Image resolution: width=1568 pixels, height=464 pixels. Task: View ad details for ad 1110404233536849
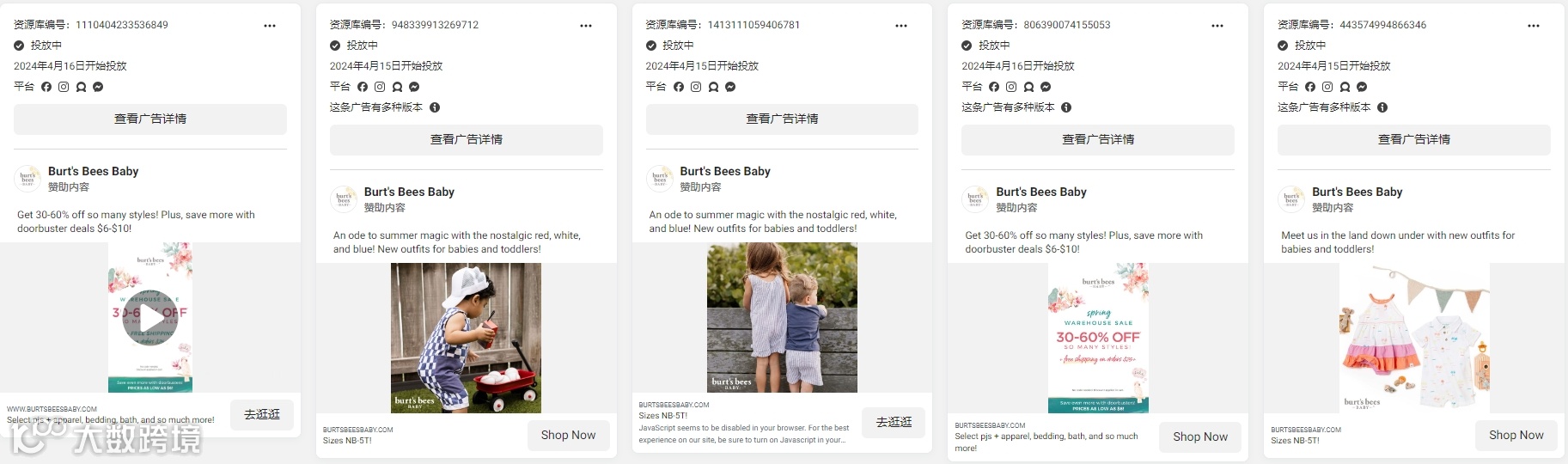coord(150,119)
